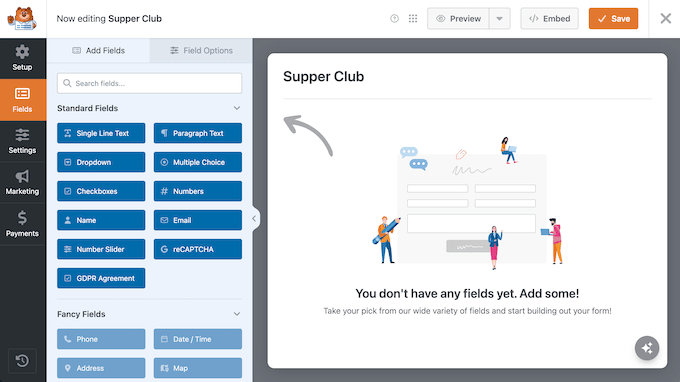Switch to the Field Options tab
This screenshot has height=382, width=680.
pos(201,51)
